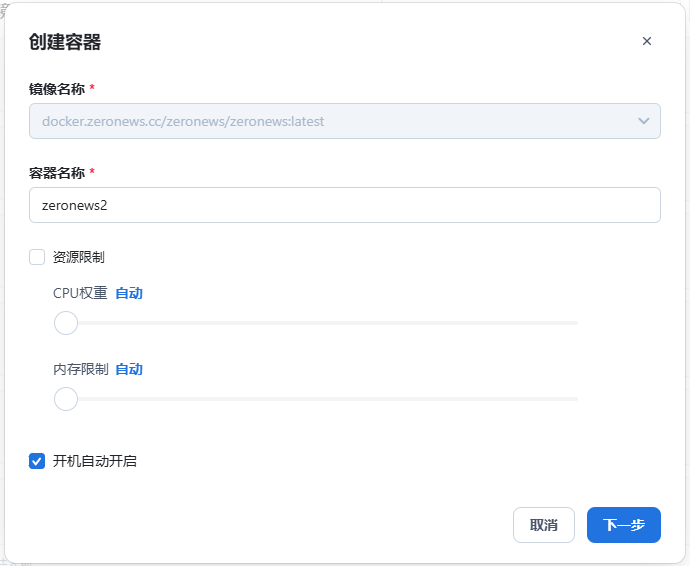Click the 自动 value next to 内存限制
This screenshot has height=566, width=690.
[129, 369]
